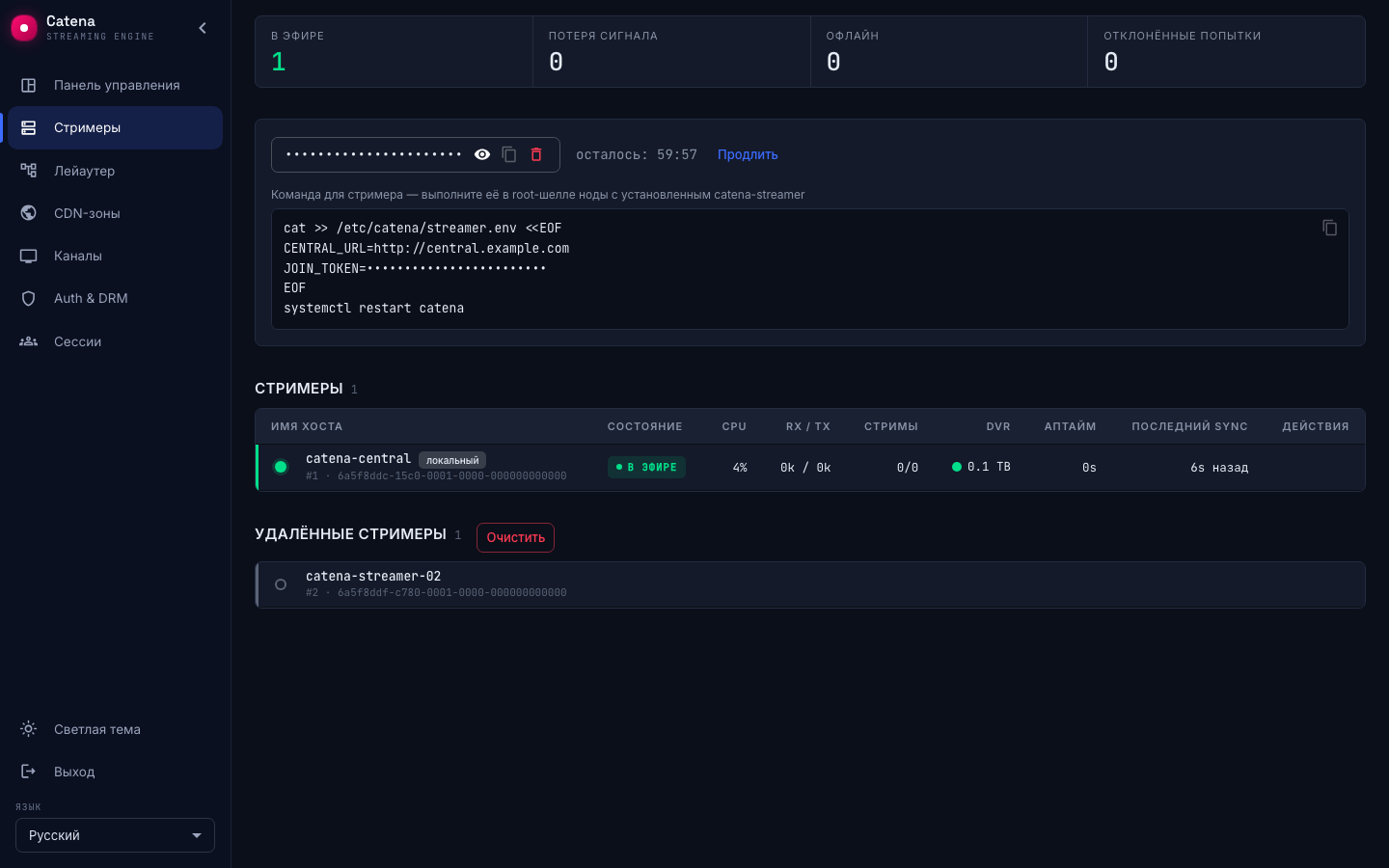Open CDN-зоны globe icon
The image size is (1389, 868).
coord(29,213)
